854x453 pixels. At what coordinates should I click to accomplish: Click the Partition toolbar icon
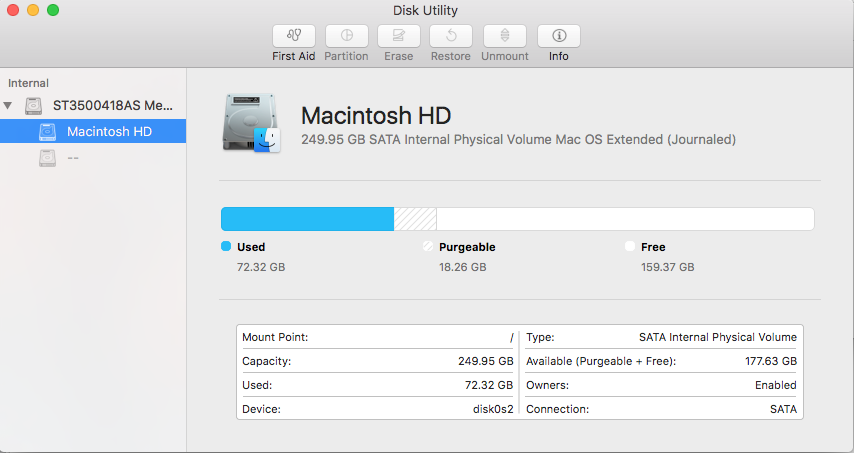(346, 36)
